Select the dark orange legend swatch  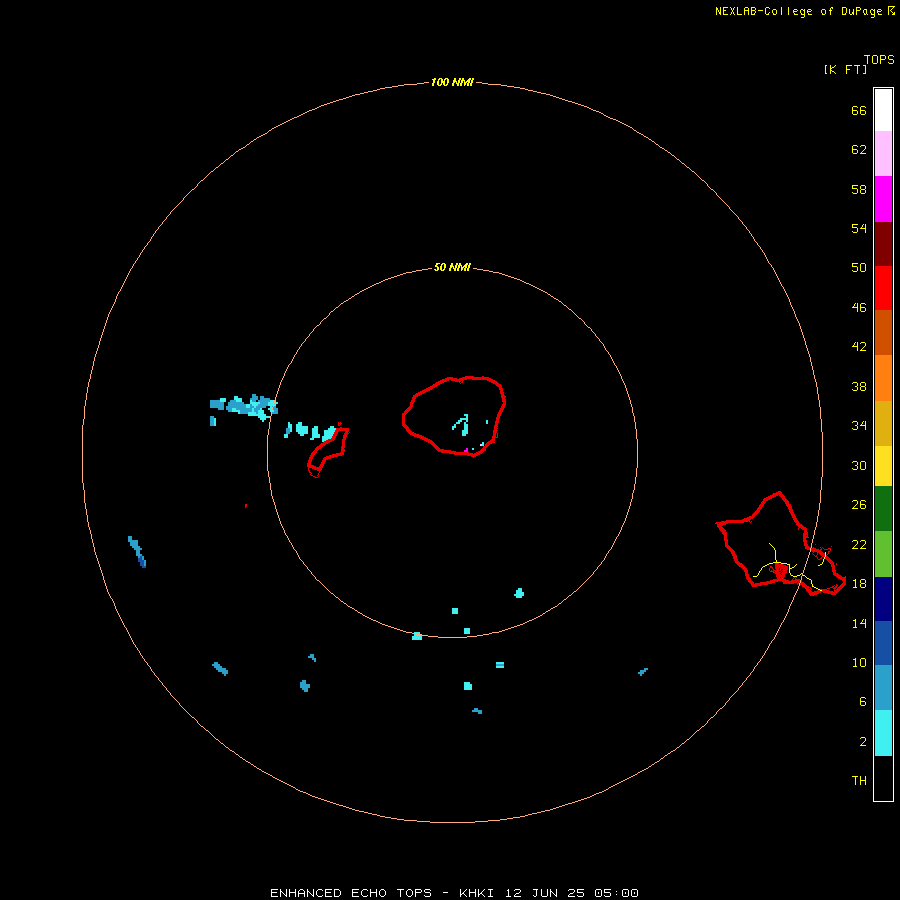pos(883,332)
